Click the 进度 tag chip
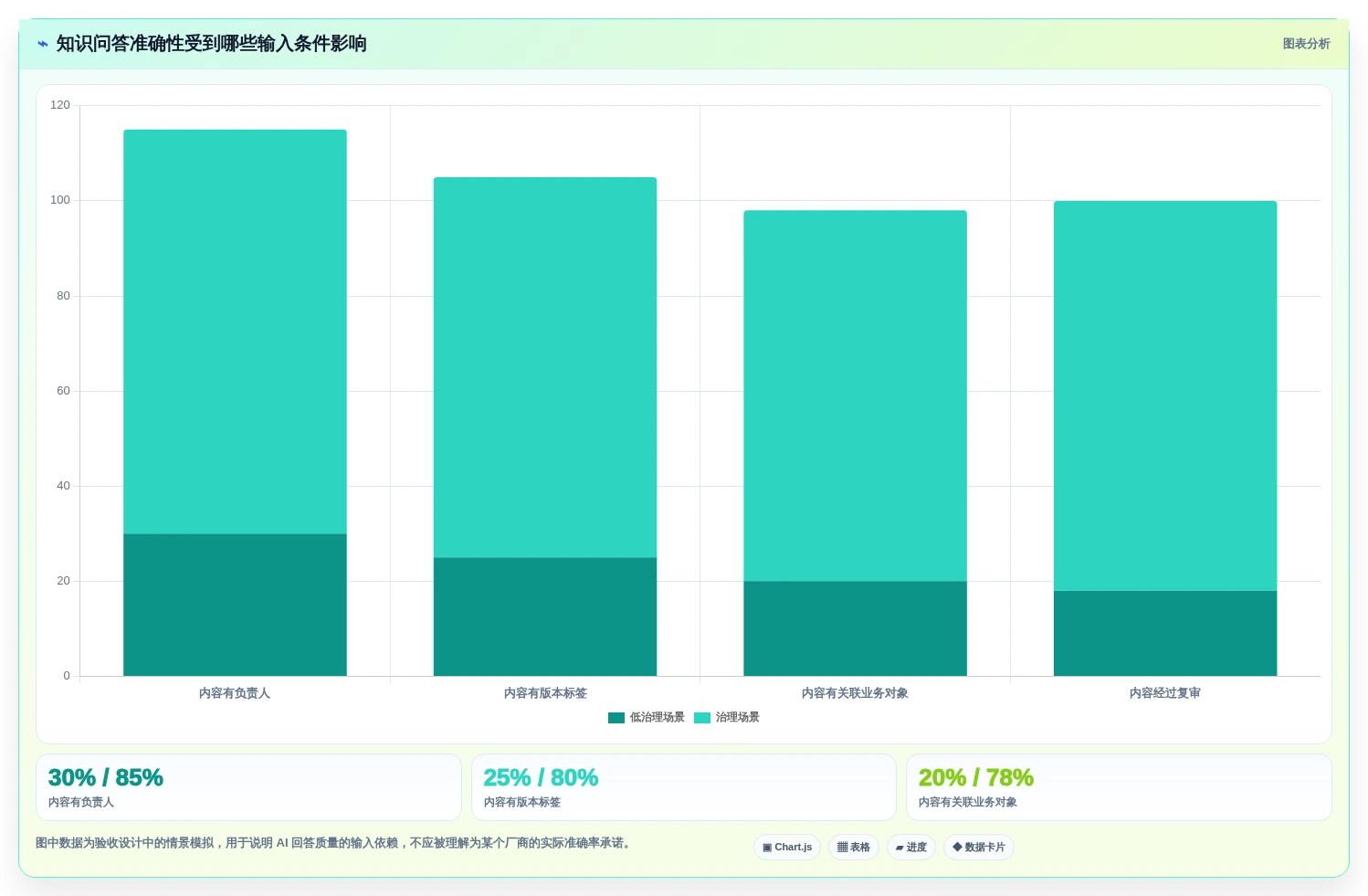Image resolution: width=1368 pixels, height=896 pixels. point(911,848)
